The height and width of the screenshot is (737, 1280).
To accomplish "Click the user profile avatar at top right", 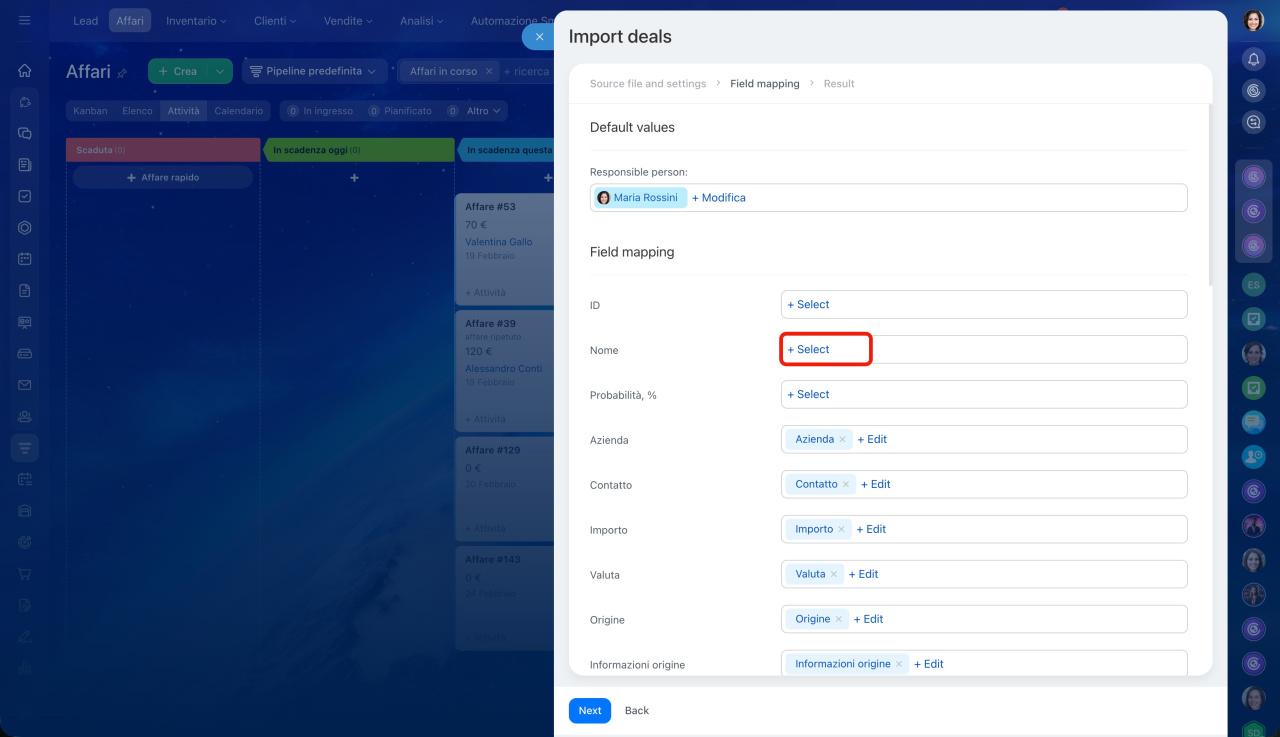I will [x=1253, y=21].
